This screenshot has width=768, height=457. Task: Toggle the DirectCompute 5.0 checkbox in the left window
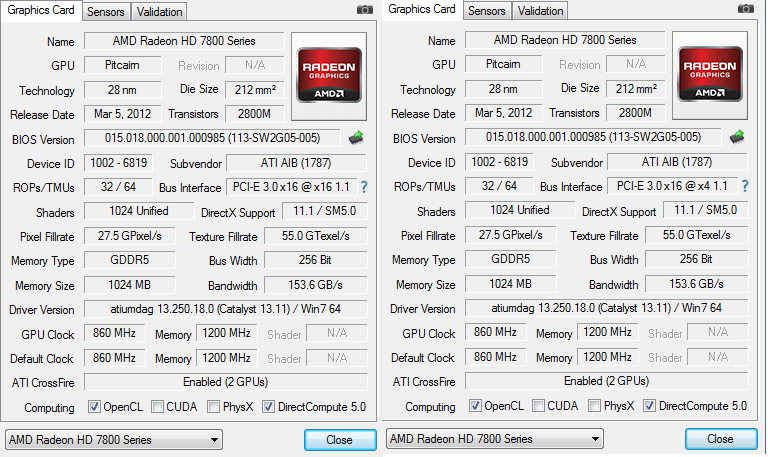268,407
